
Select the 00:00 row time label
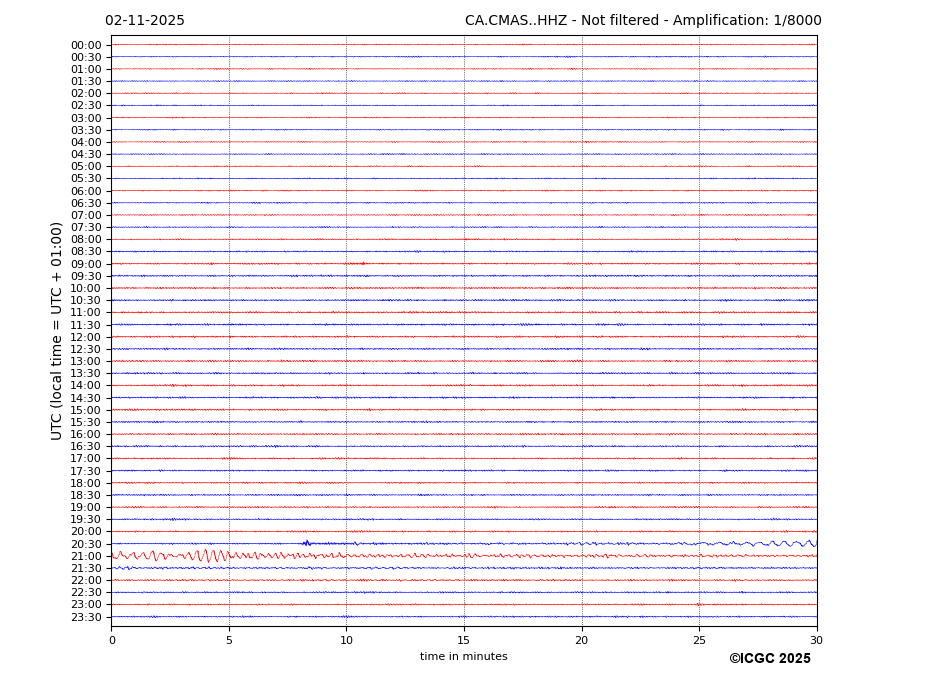click(85, 46)
